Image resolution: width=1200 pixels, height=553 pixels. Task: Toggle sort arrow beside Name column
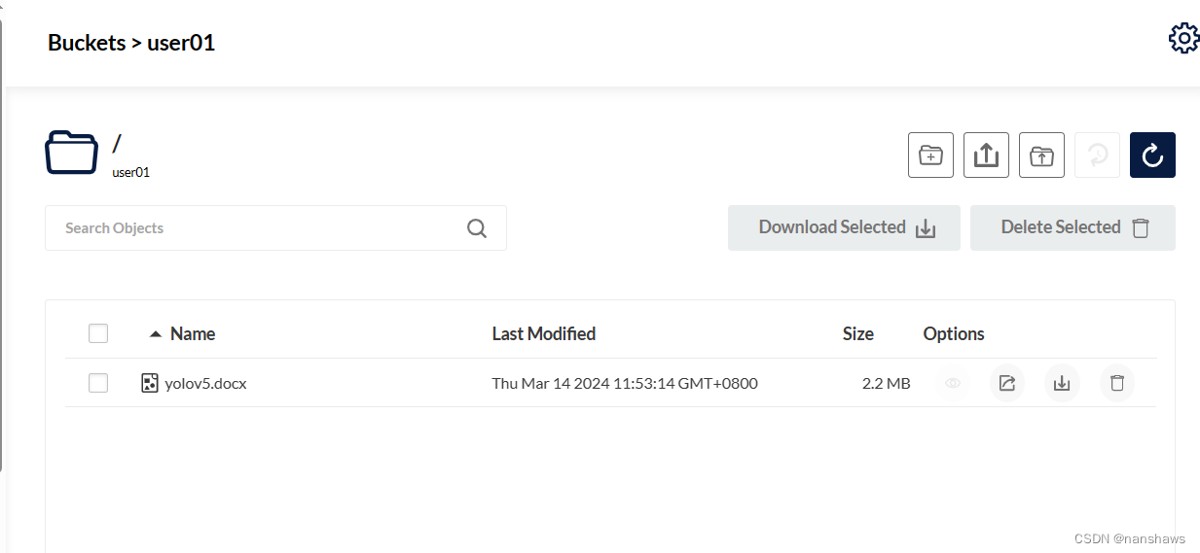click(x=155, y=334)
